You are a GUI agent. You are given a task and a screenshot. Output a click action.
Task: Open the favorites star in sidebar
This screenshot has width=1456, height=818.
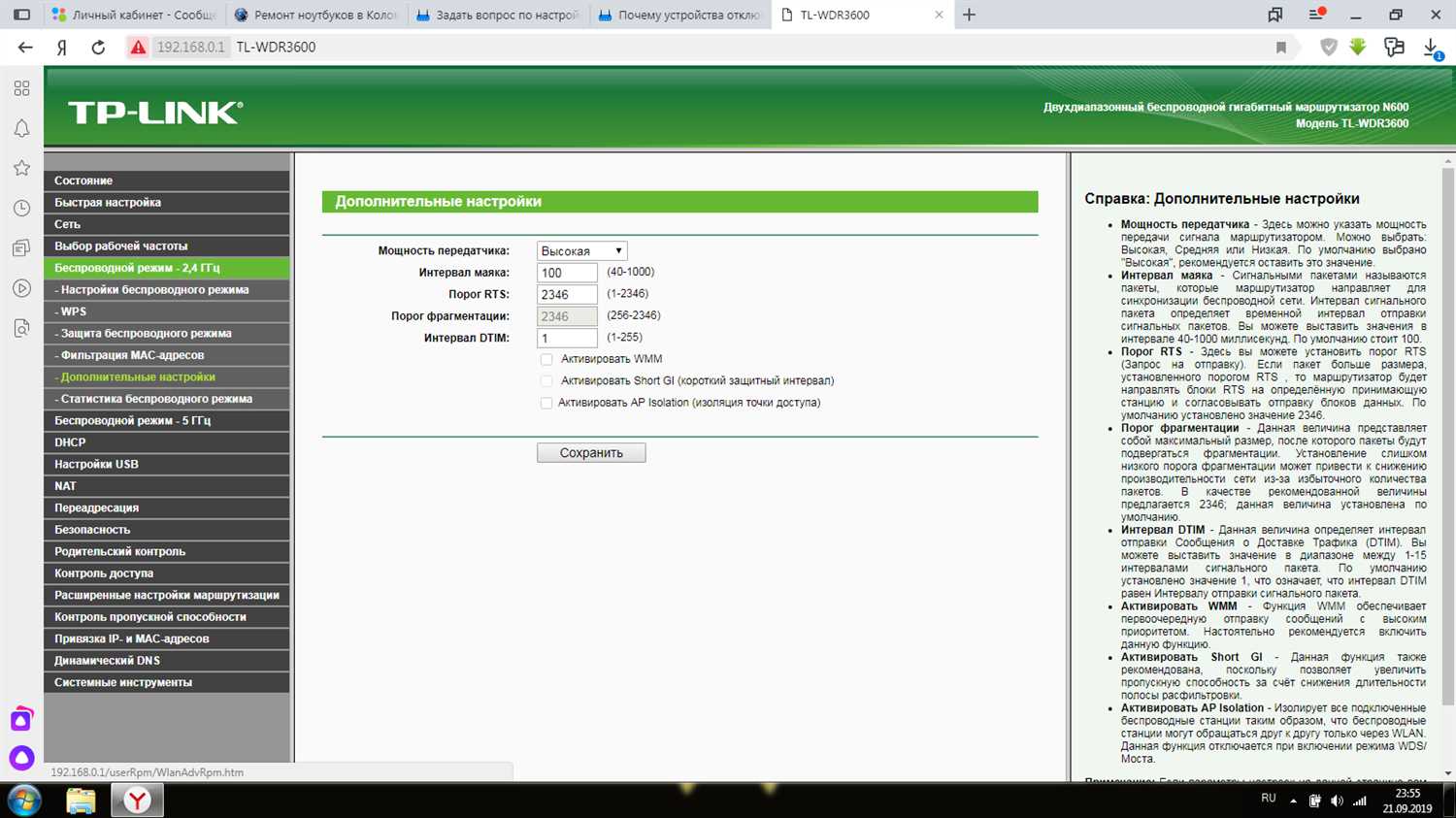(21, 168)
